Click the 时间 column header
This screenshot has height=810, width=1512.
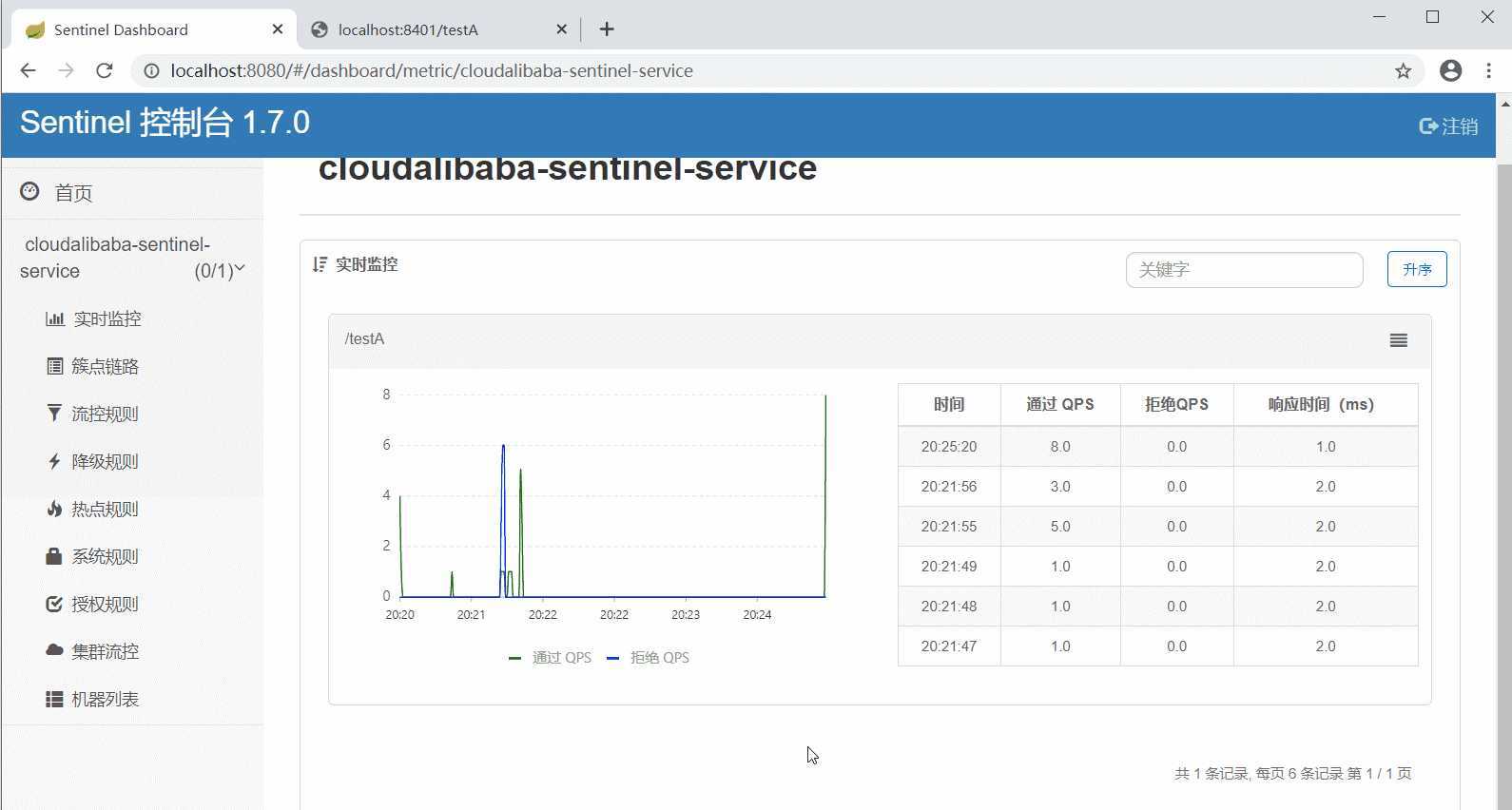[949, 404]
